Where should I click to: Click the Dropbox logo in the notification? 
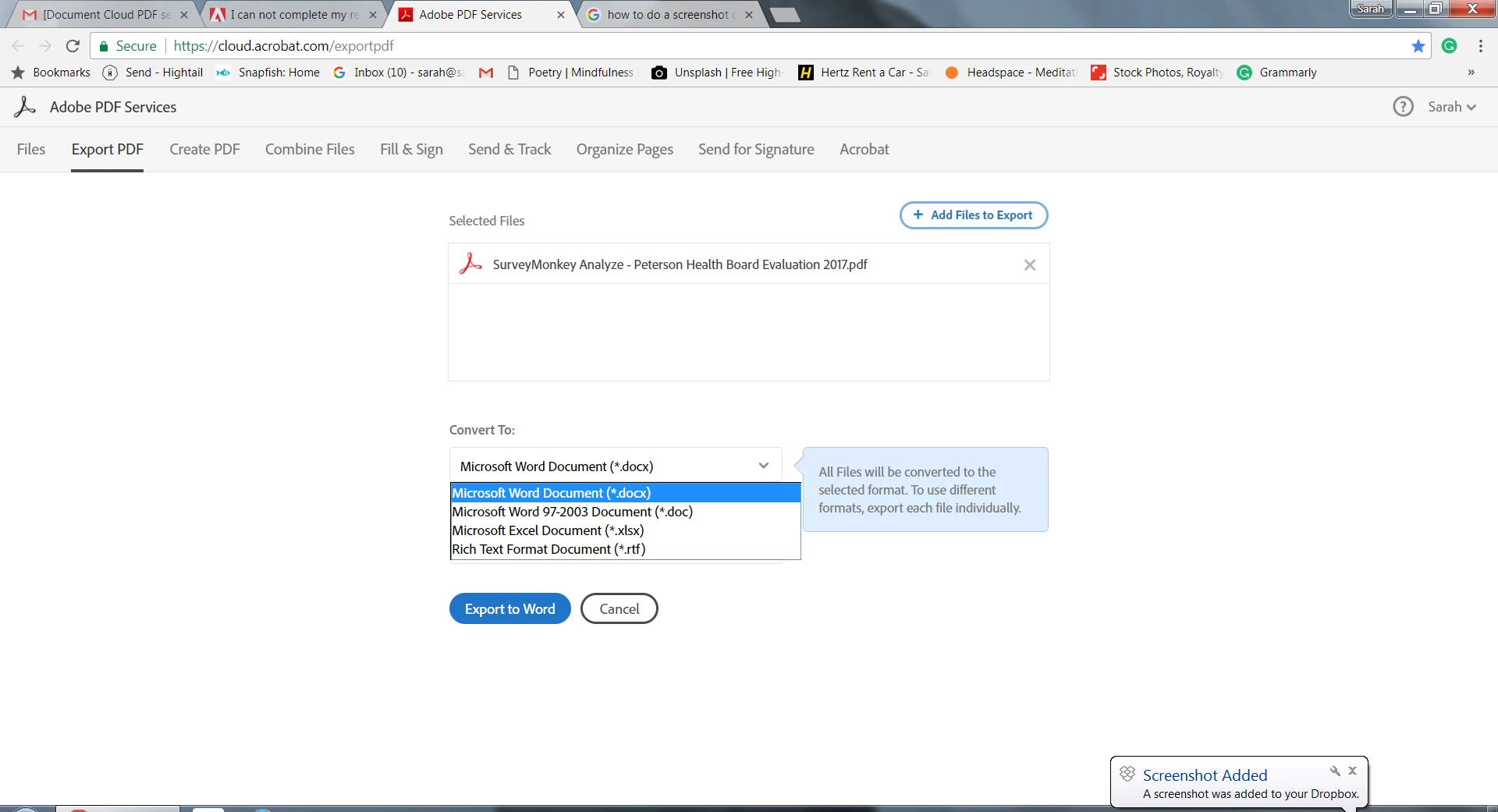pos(1127,774)
